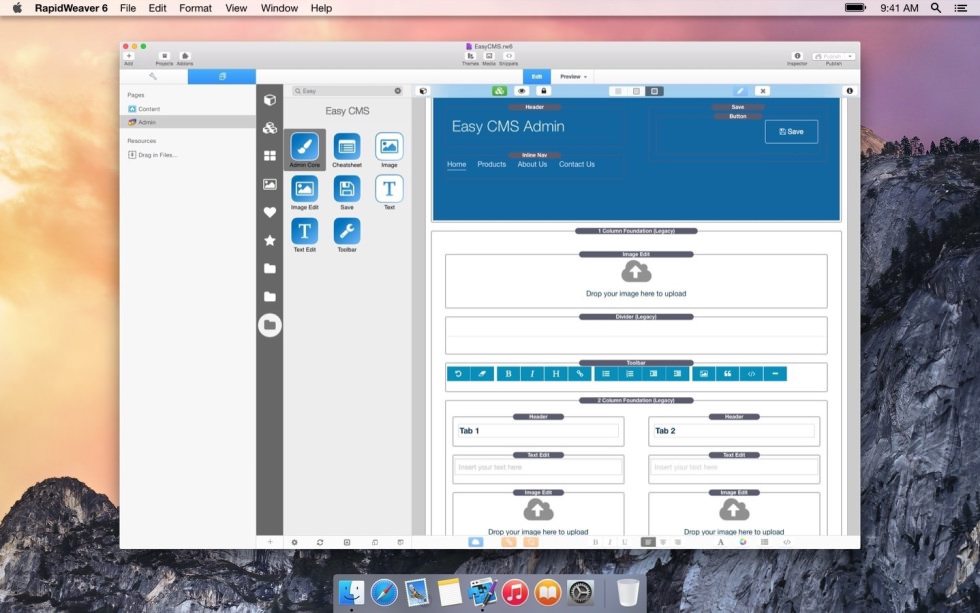Switch to the wrench settings tab in sidebar
The width and height of the screenshot is (980, 613).
click(x=153, y=76)
